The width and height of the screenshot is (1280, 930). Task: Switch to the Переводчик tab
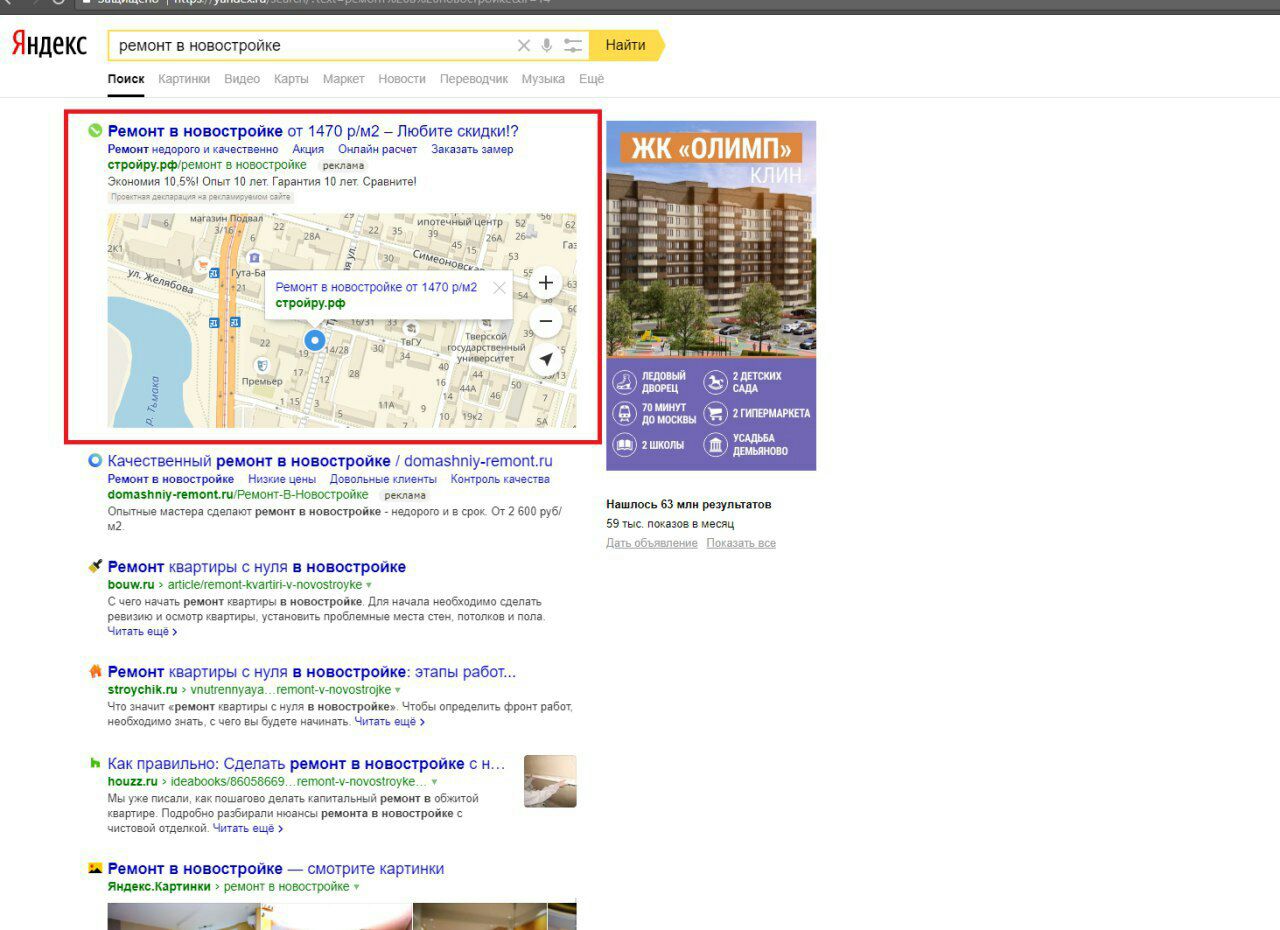click(474, 79)
